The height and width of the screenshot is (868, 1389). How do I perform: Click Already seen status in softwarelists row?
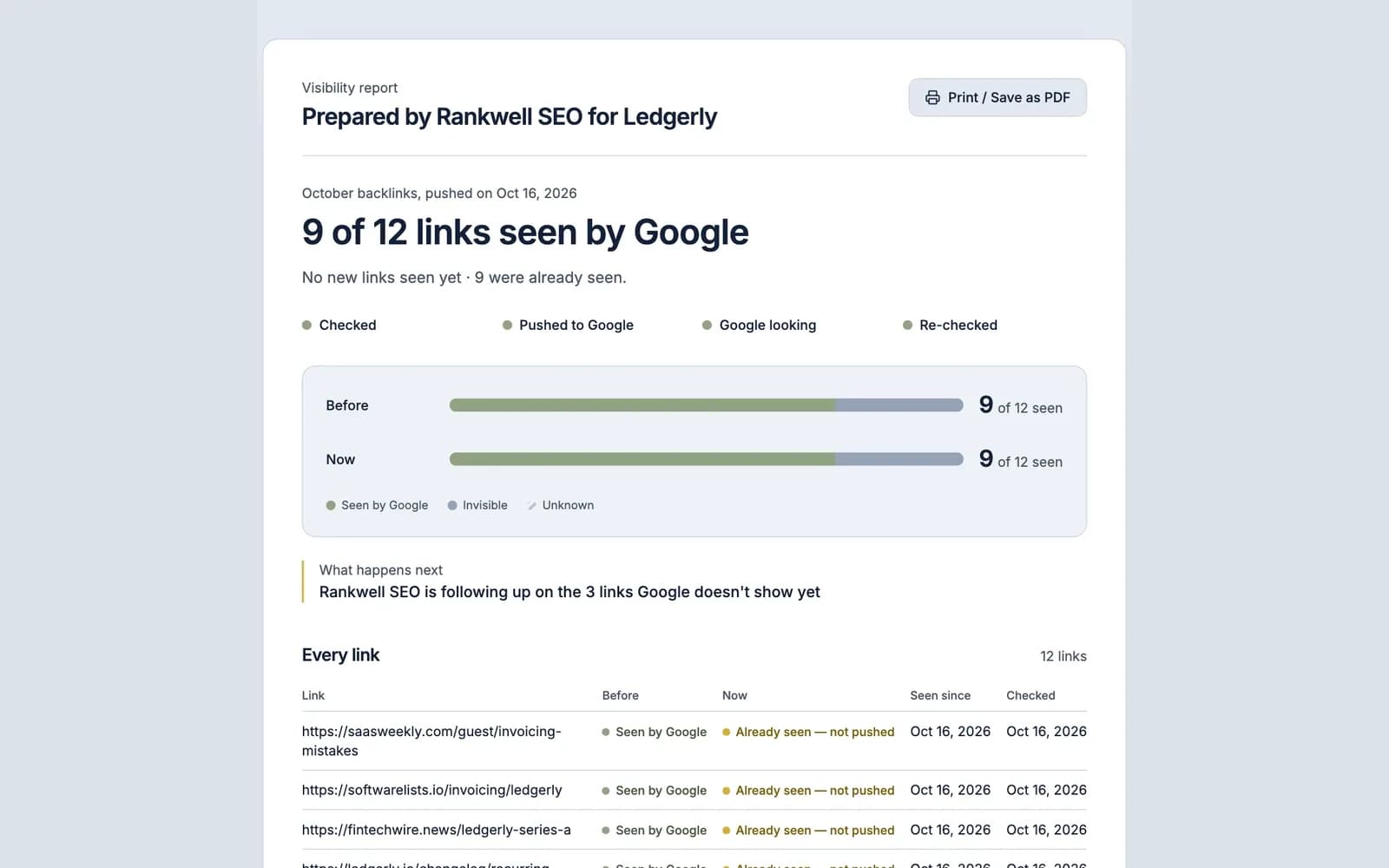(x=808, y=790)
